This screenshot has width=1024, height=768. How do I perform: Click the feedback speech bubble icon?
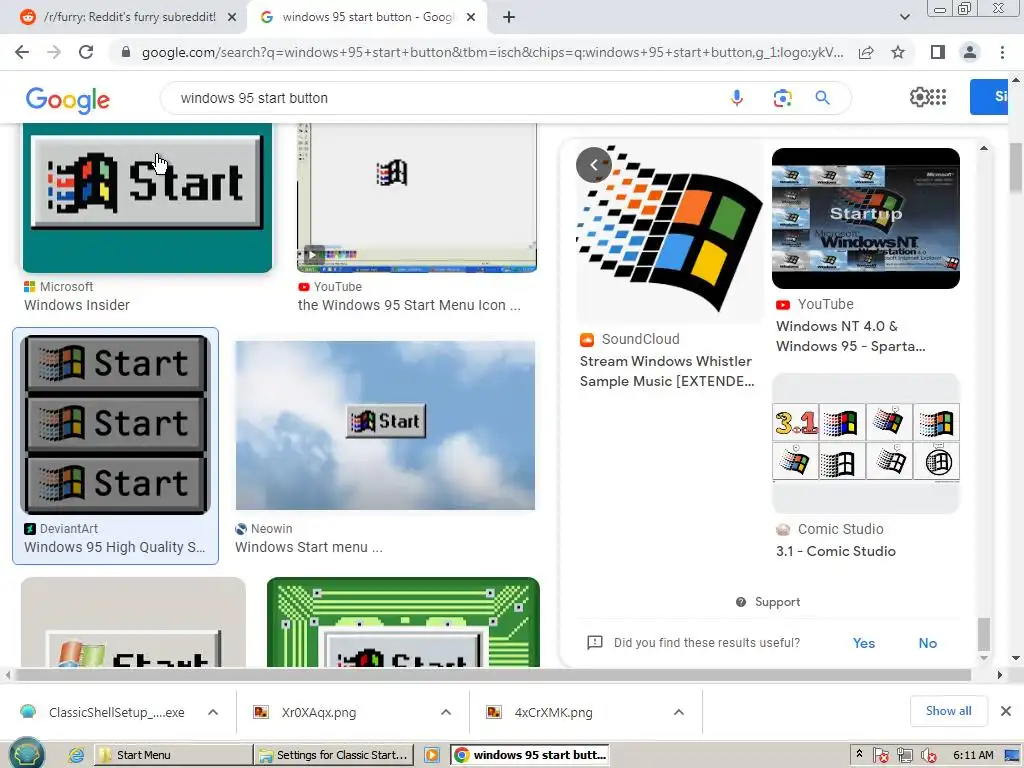595,643
